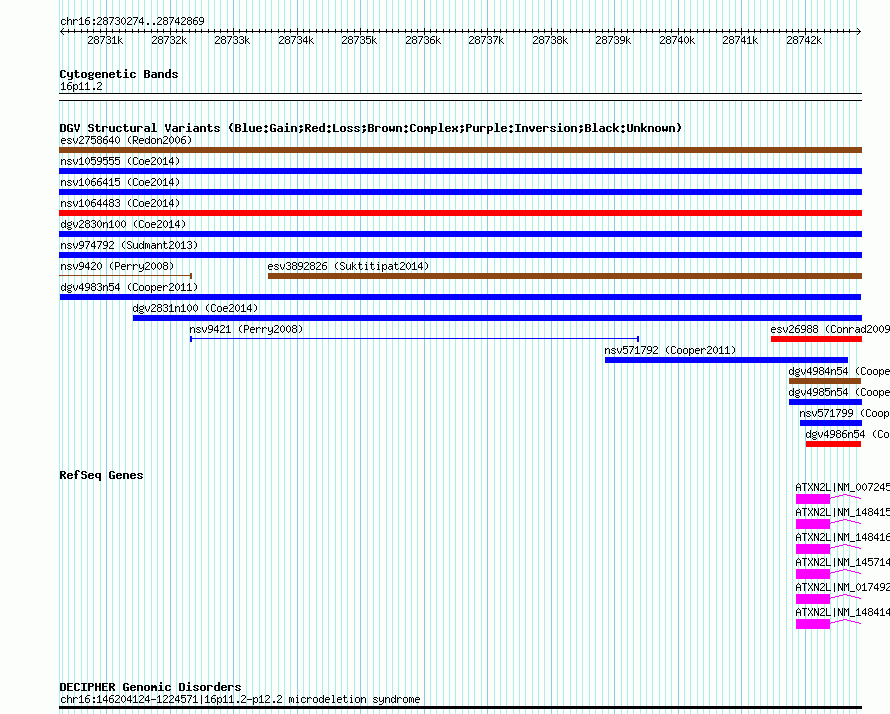Click the blue gain bar of dgv4985n54
This screenshot has width=890, height=714.
coord(825,402)
